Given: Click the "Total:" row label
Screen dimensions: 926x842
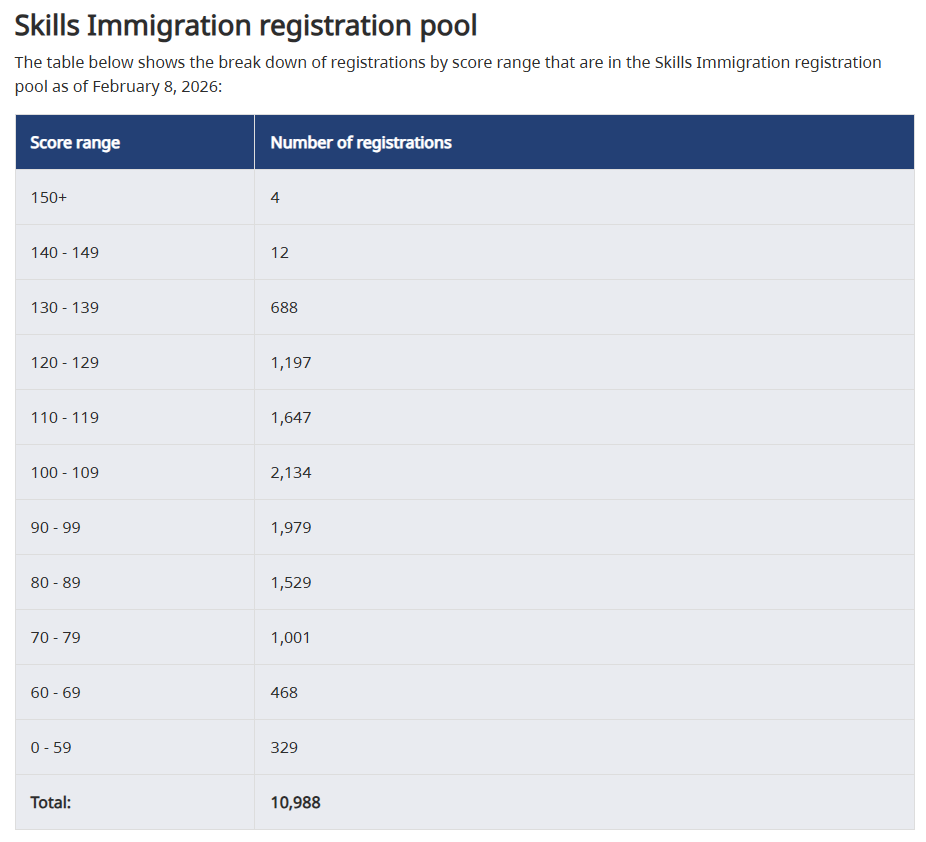Looking at the screenshot, I should pos(51,802).
